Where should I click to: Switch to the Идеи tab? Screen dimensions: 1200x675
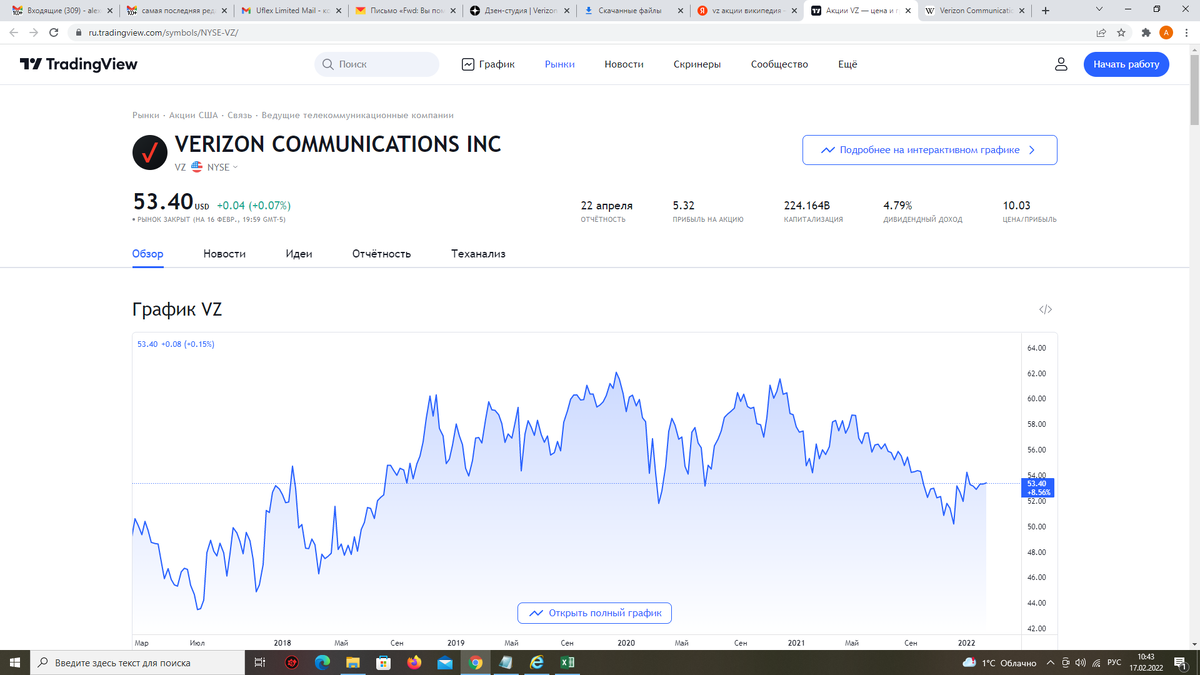[x=299, y=254]
